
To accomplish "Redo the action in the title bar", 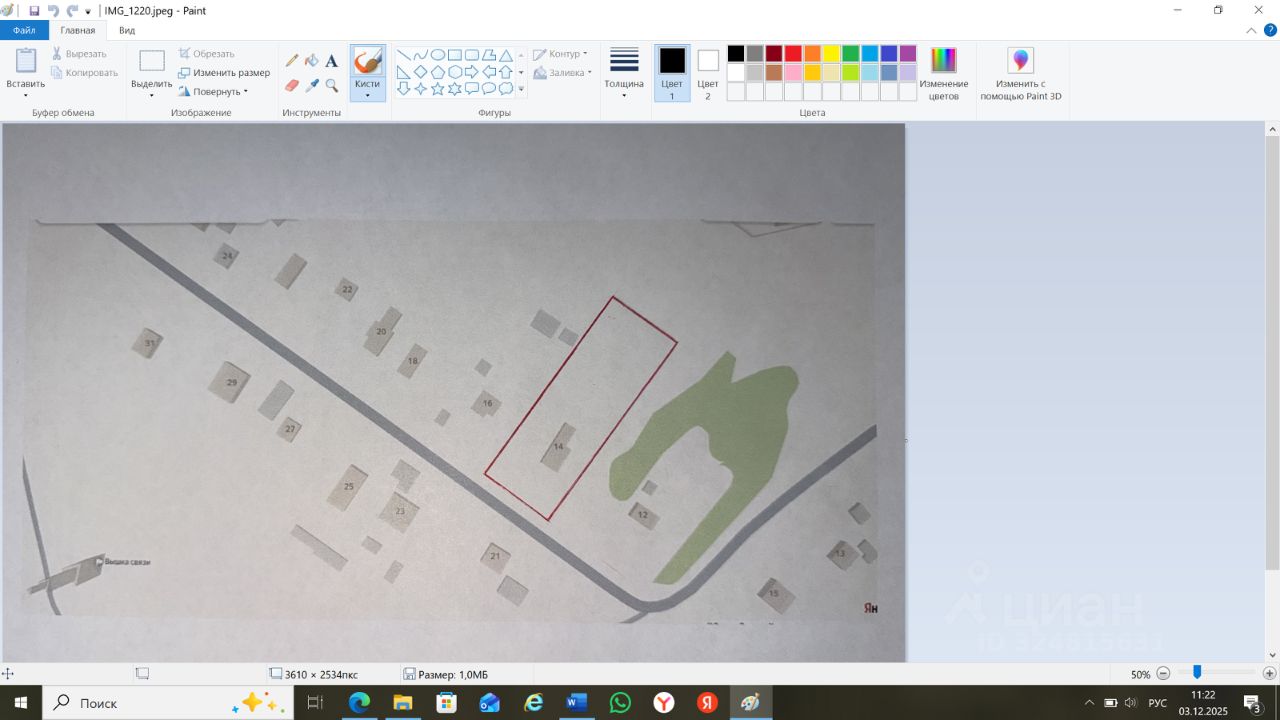I will (x=72, y=11).
